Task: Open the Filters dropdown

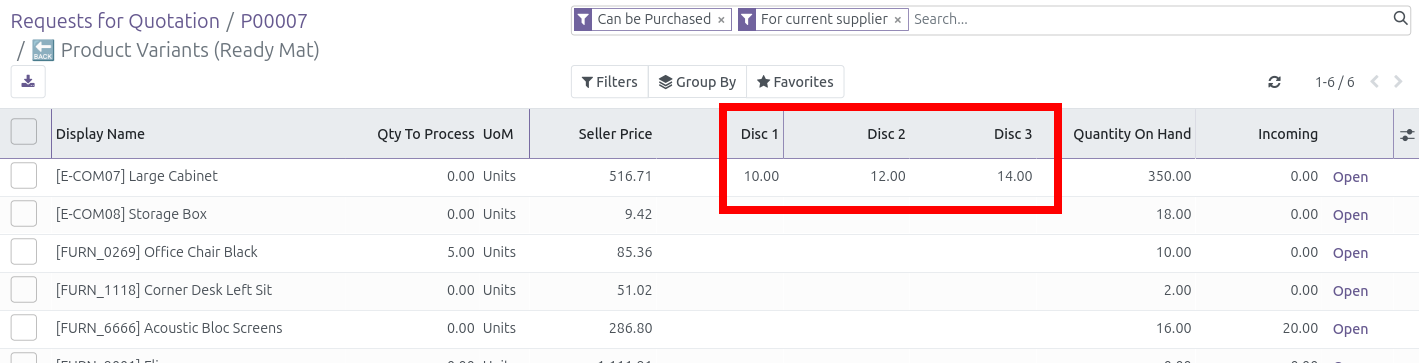Action: point(610,82)
